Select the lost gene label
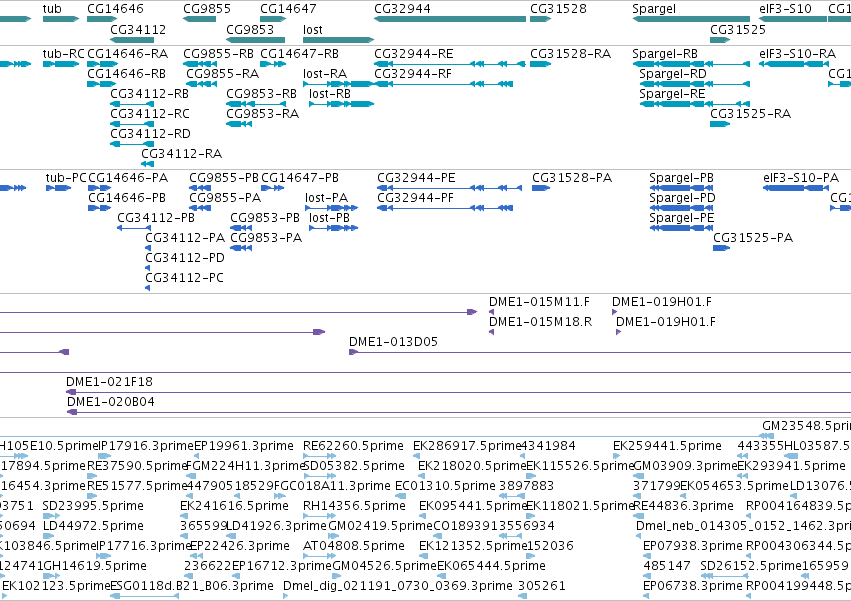This screenshot has height=601, width=851. click(313, 29)
